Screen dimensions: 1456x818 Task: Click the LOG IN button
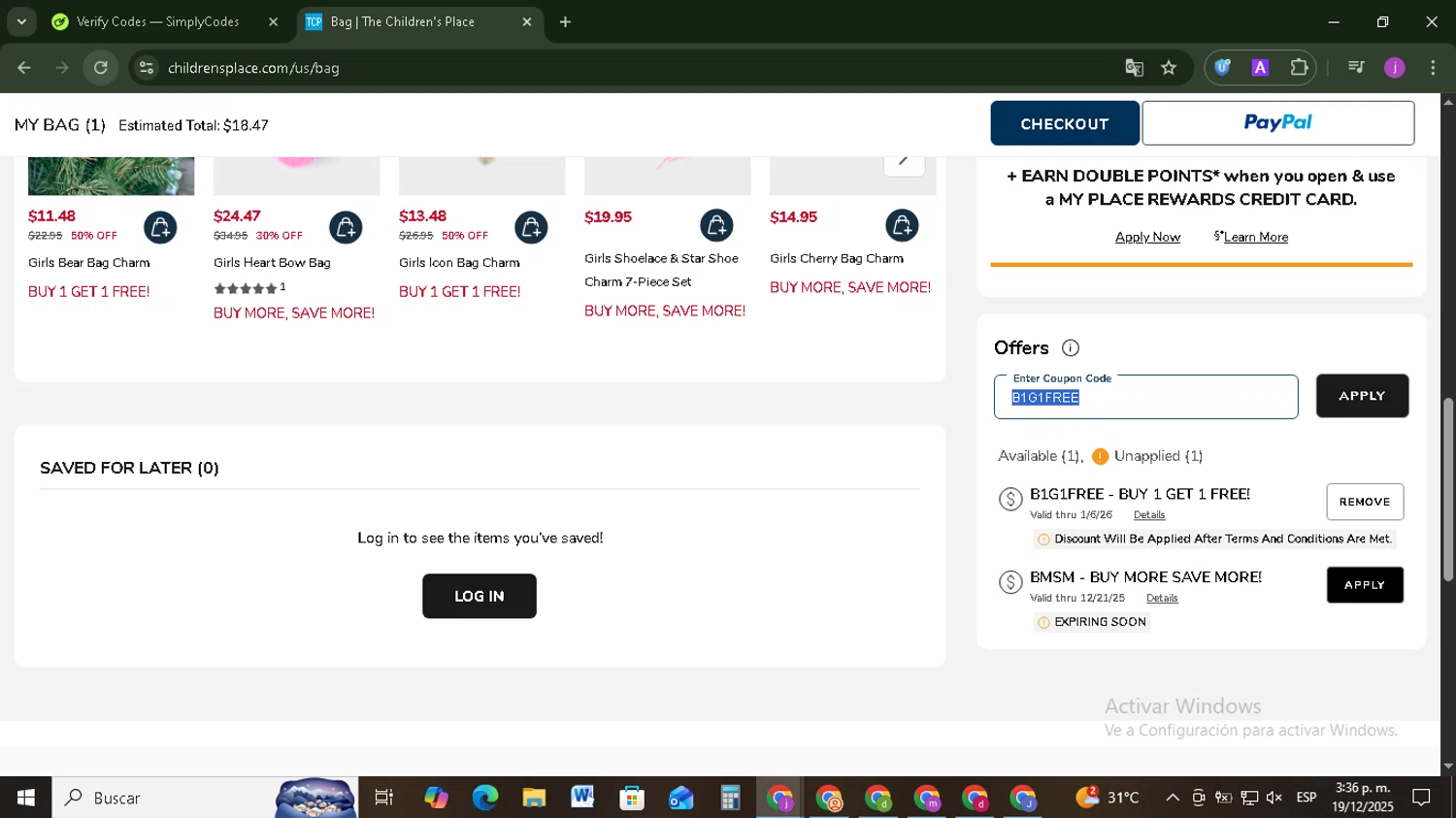pos(480,596)
